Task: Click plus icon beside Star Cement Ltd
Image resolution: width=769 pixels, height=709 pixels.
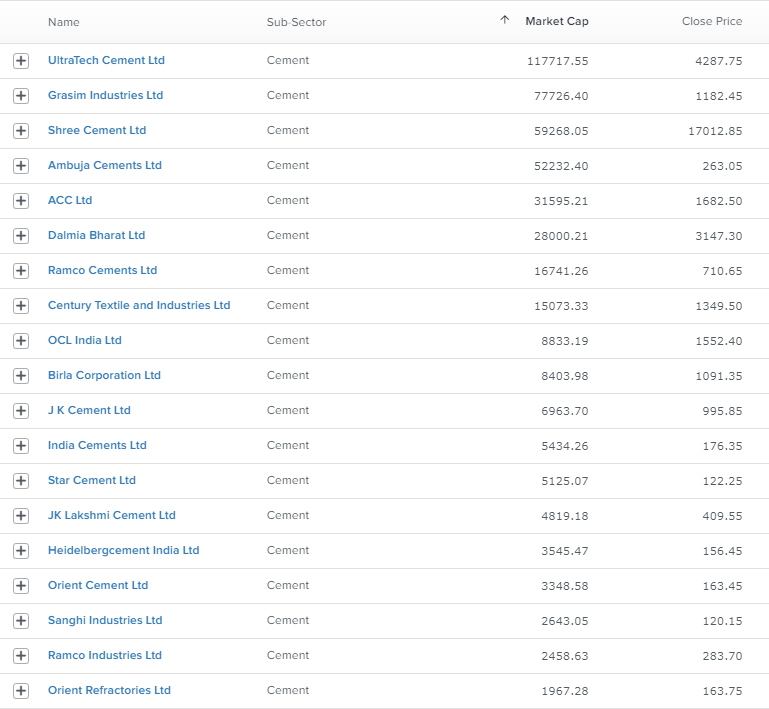Action: coord(21,481)
